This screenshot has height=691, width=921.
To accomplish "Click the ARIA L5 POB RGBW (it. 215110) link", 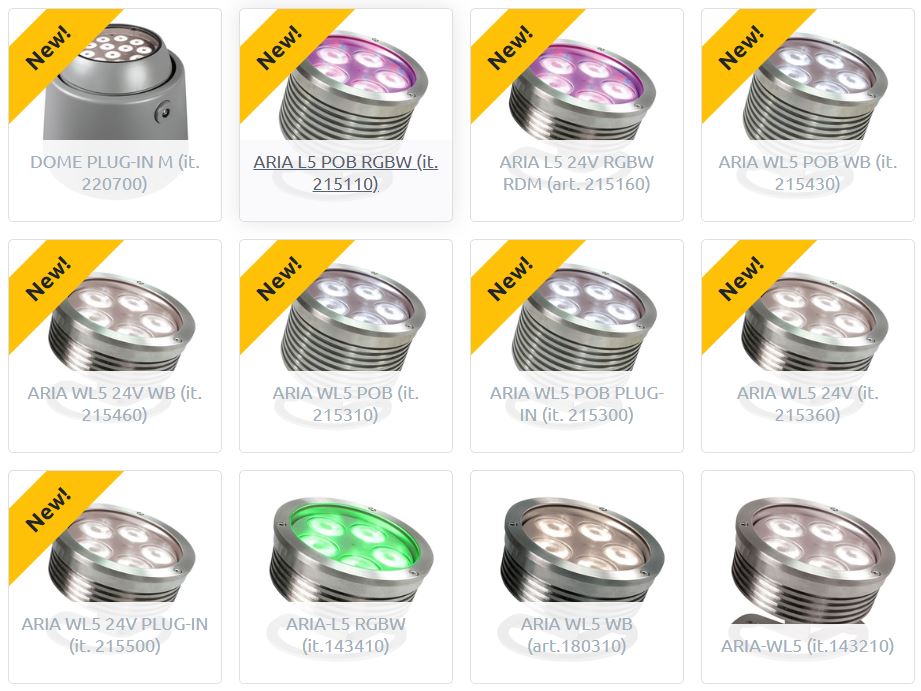I will [x=345, y=173].
